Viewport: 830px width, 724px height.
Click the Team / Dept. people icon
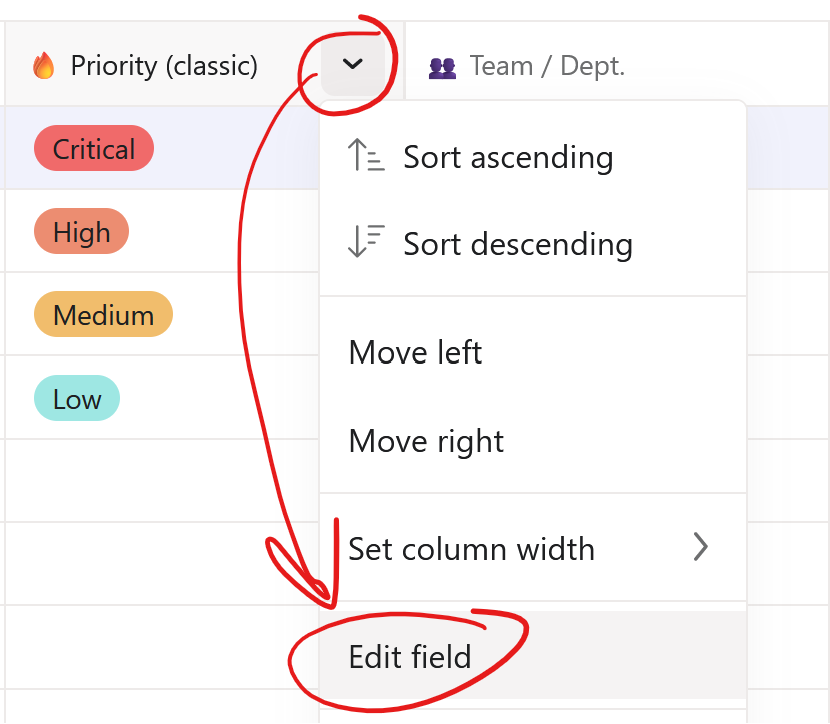pyautogui.click(x=442, y=67)
